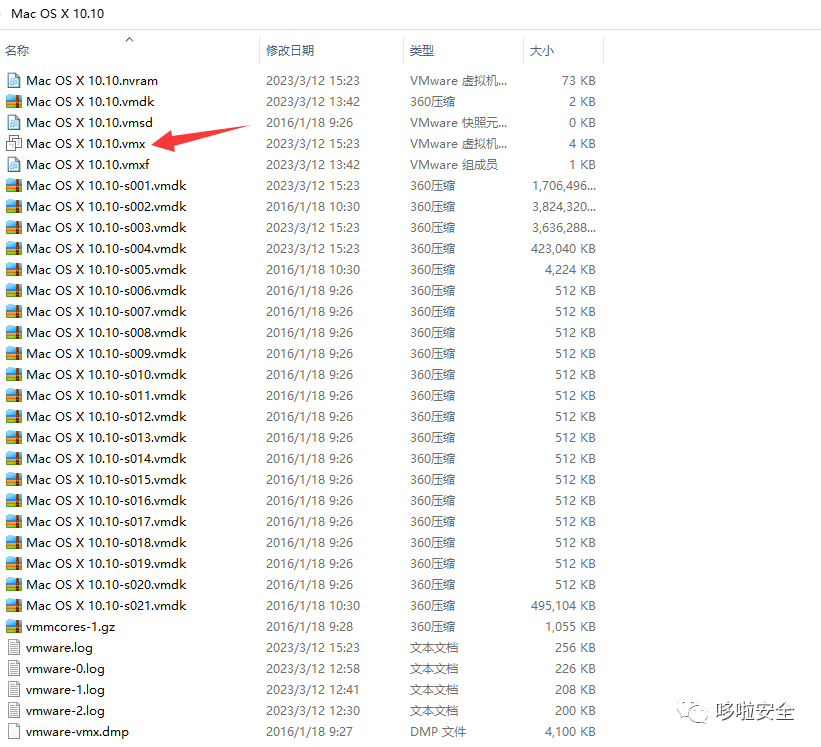Select file name Mac OS X 10.10-s019.vmdk

coord(106,564)
